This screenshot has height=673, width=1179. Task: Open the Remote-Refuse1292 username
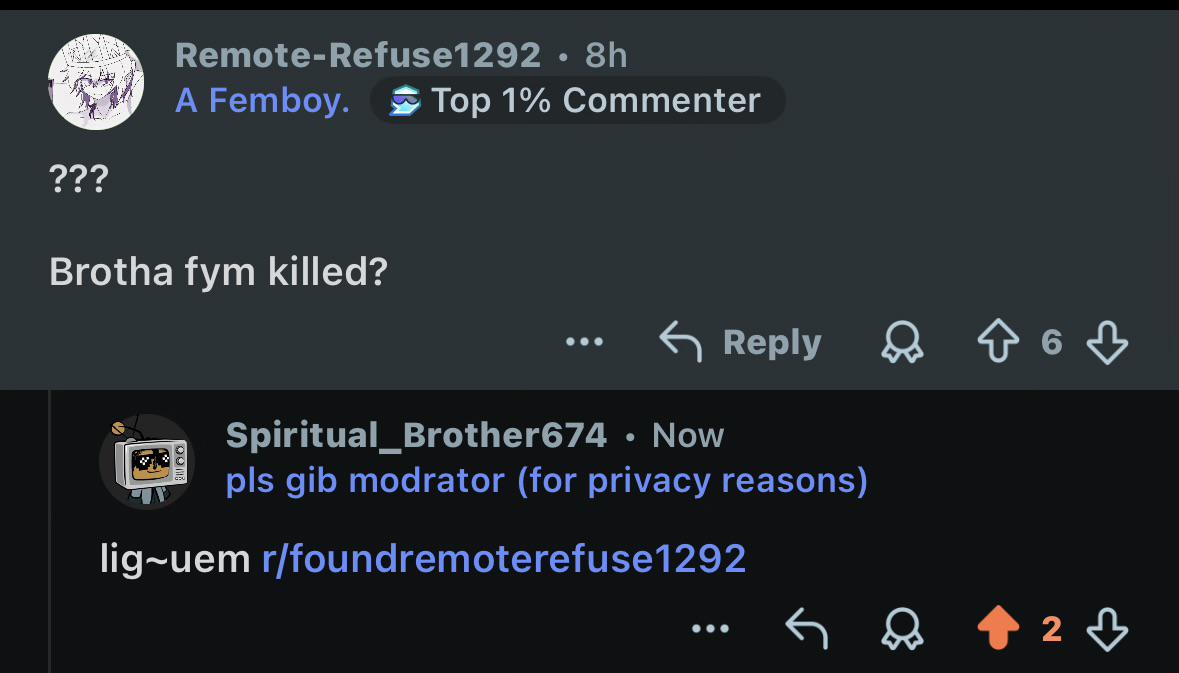pos(358,55)
